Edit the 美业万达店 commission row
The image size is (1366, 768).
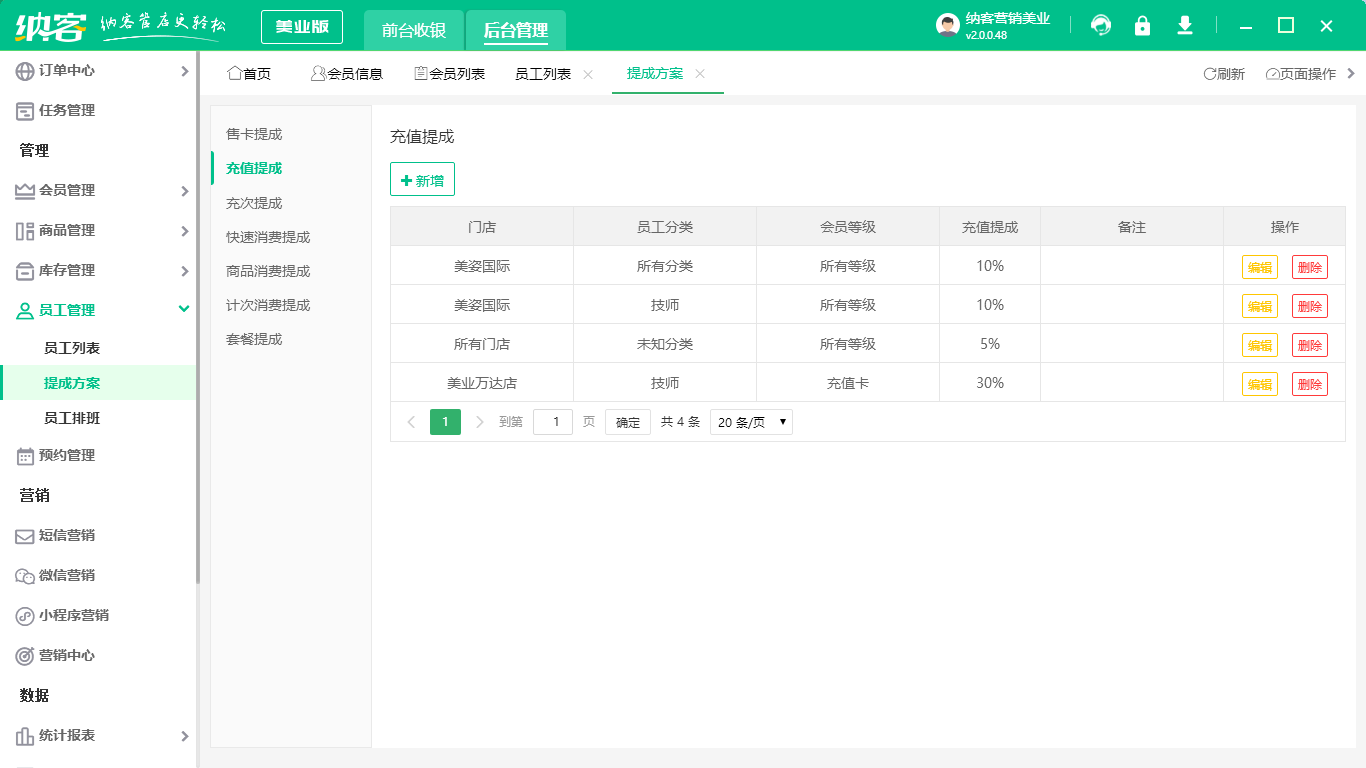(x=1259, y=384)
